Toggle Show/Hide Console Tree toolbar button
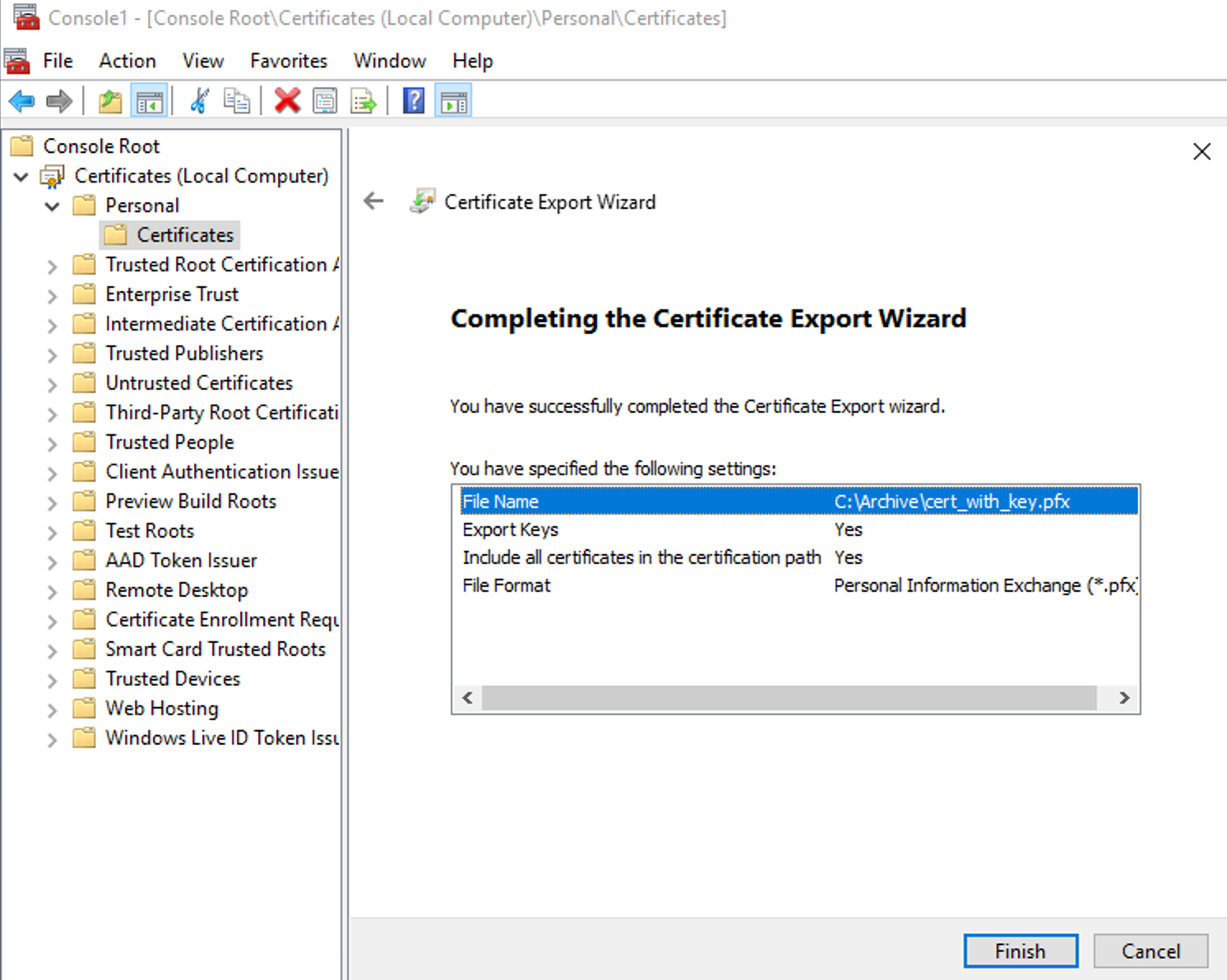Screen dimensions: 1227x980 150,102
